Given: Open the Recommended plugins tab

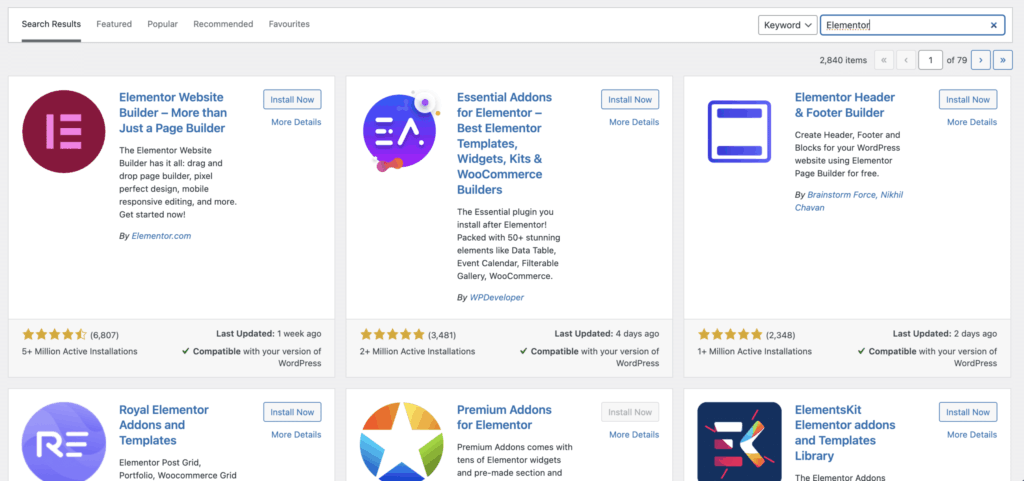Looking at the screenshot, I should (223, 24).
